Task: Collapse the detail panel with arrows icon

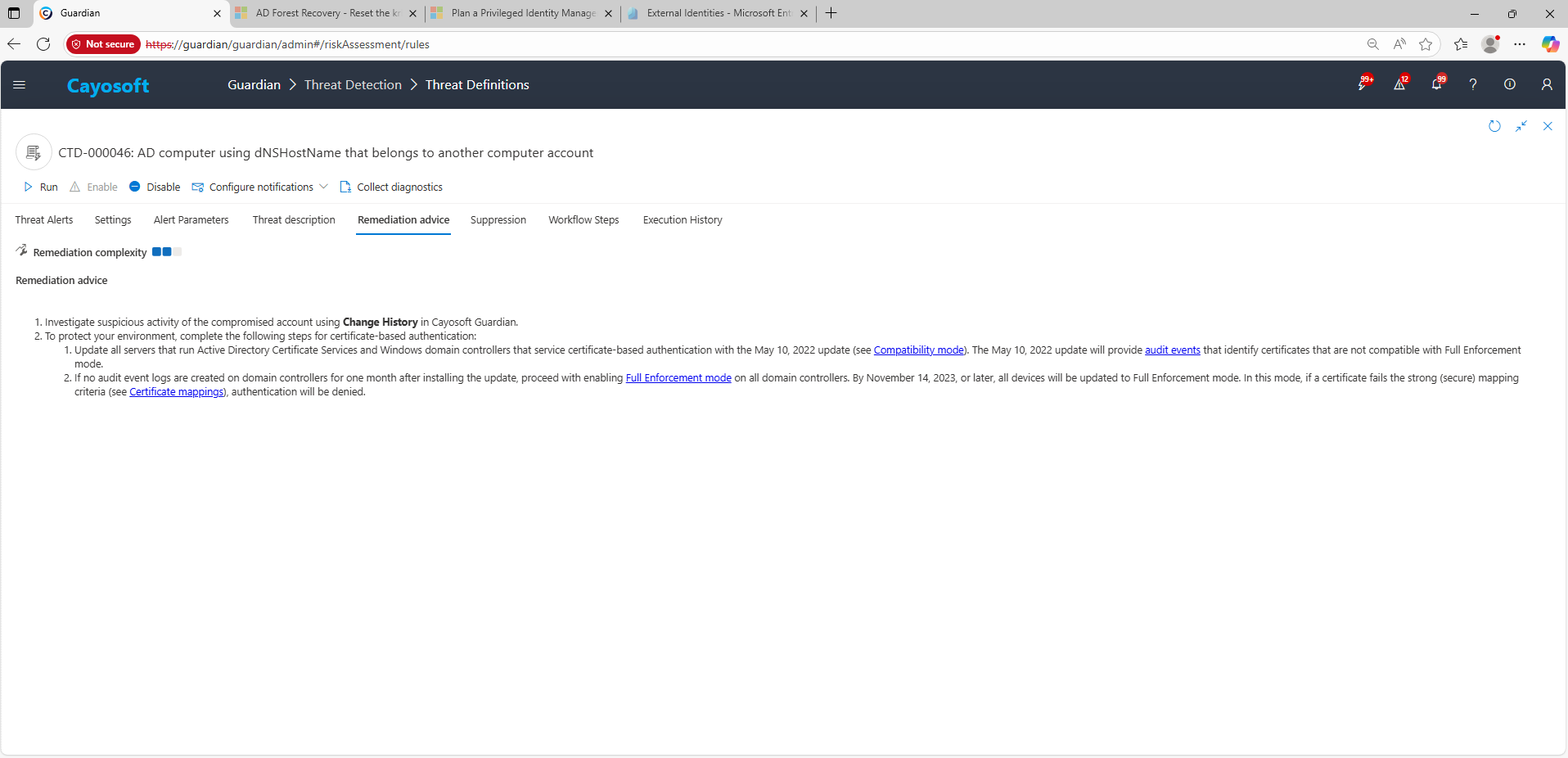Action: pyautogui.click(x=1521, y=126)
